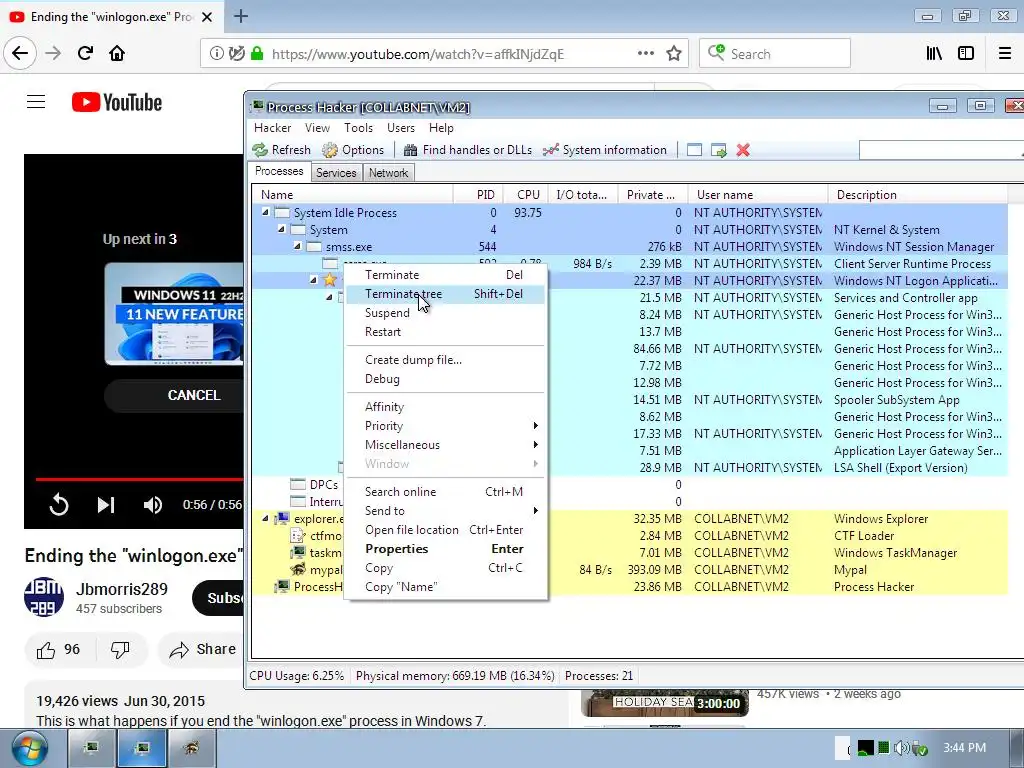Open Mypal browser taskbar button
Screen dimensions: 1024x768
tap(191, 748)
